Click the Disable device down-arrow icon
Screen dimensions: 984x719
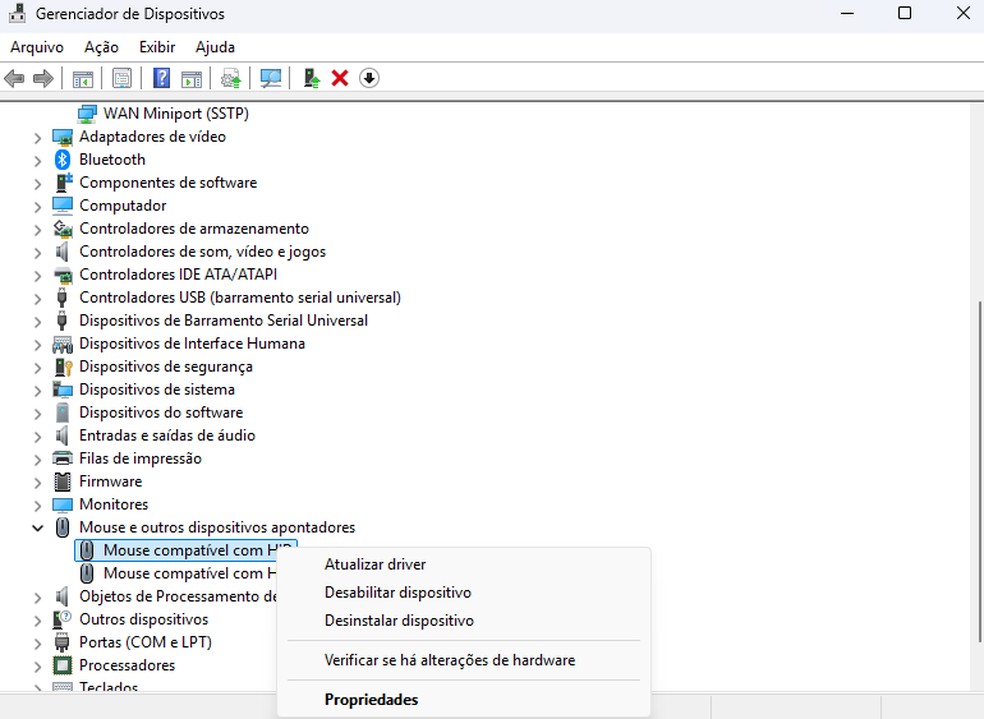pos(369,78)
